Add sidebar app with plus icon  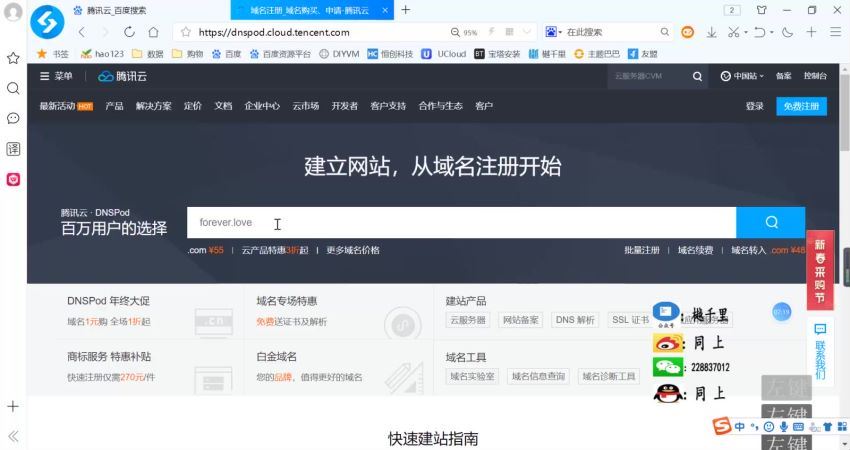tap(13, 406)
